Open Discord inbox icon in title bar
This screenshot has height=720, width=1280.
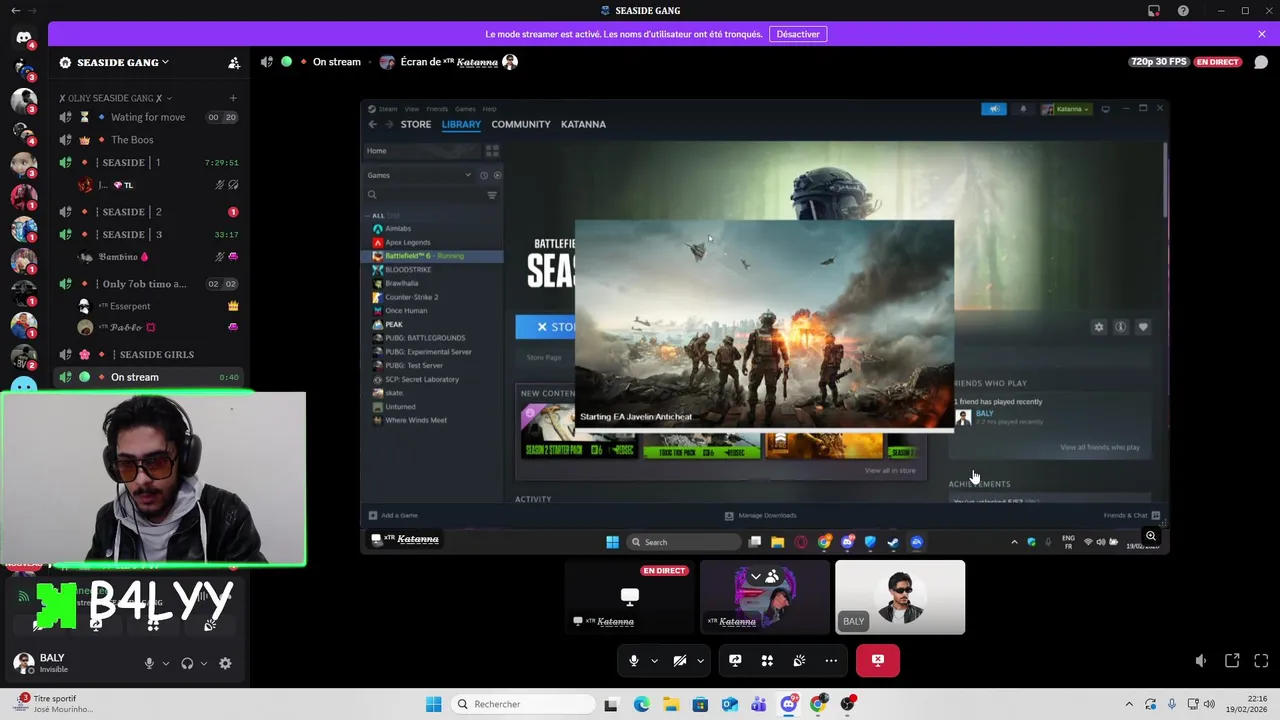point(1154,11)
